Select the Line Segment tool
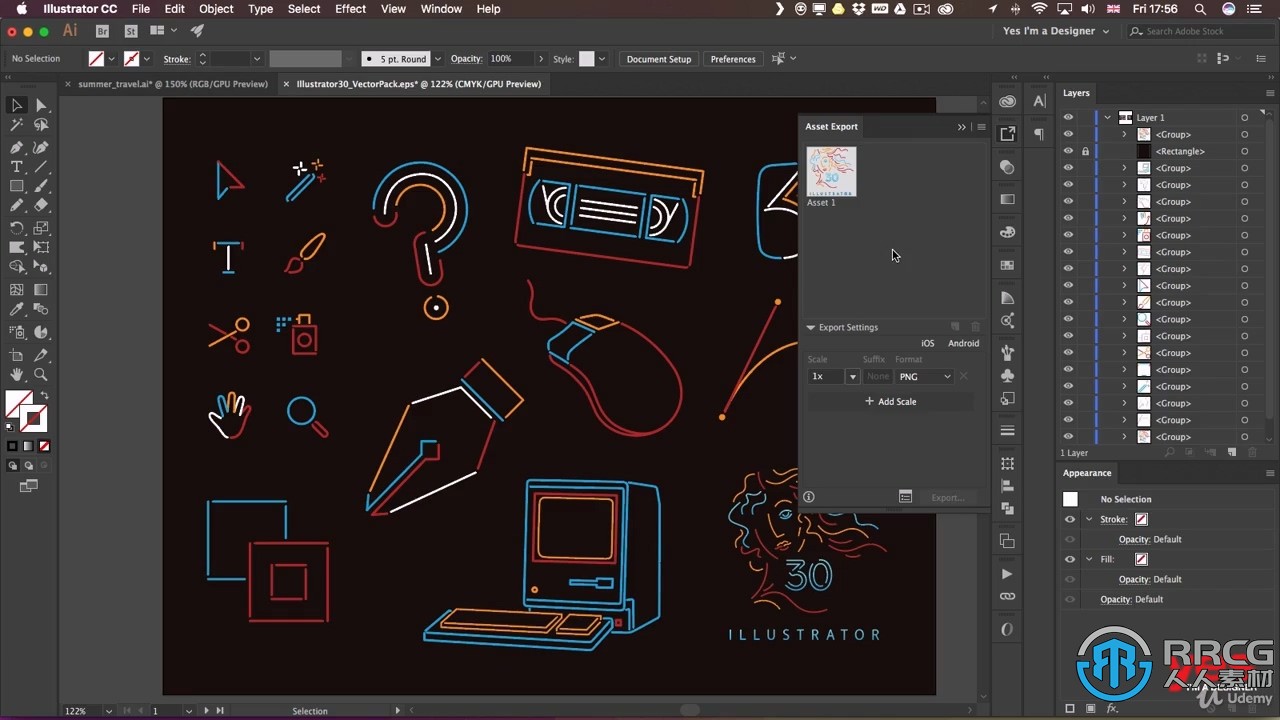Image resolution: width=1280 pixels, height=720 pixels. tap(41, 167)
